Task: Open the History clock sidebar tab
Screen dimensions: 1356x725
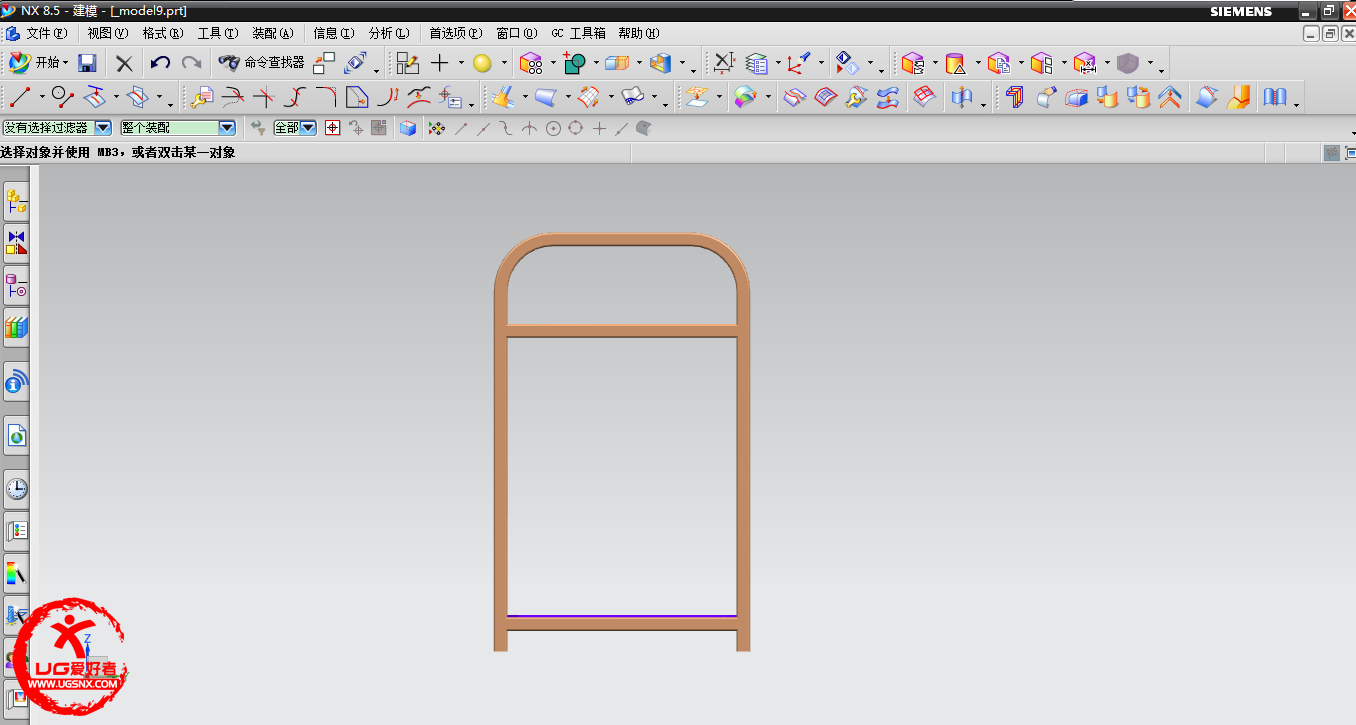Action: point(16,488)
